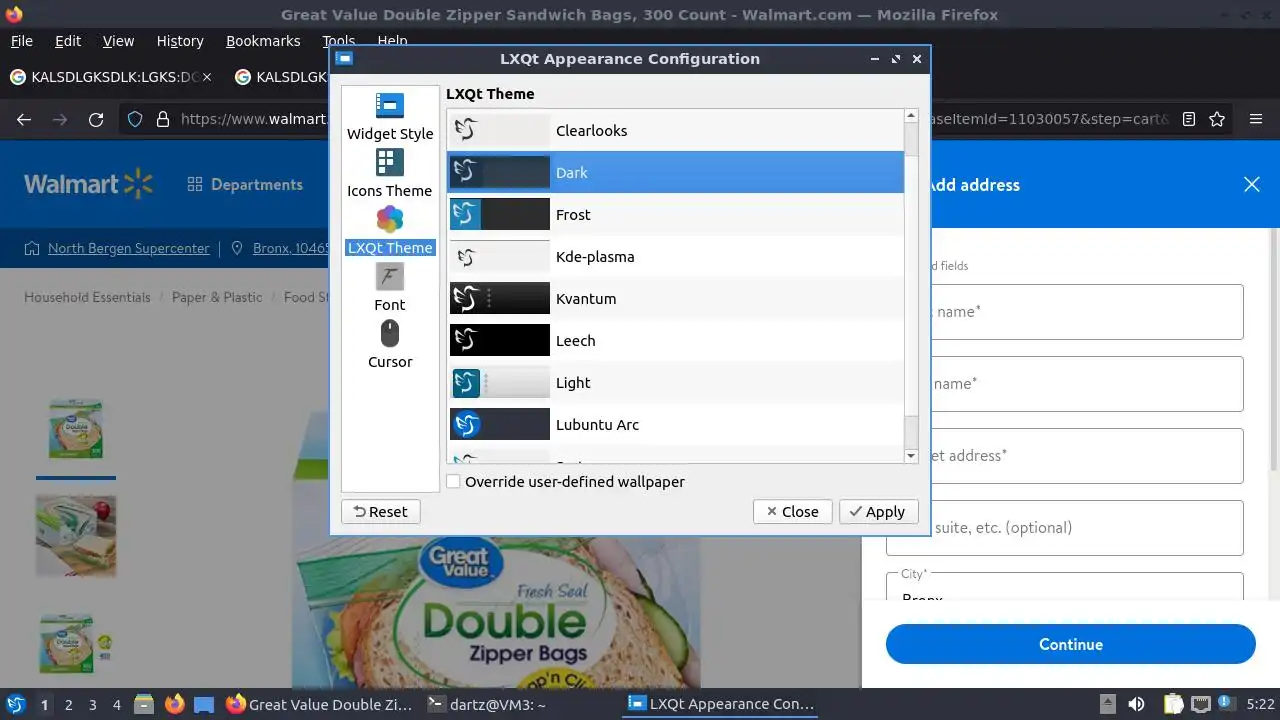Click the Reset button

pyautogui.click(x=381, y=512)
